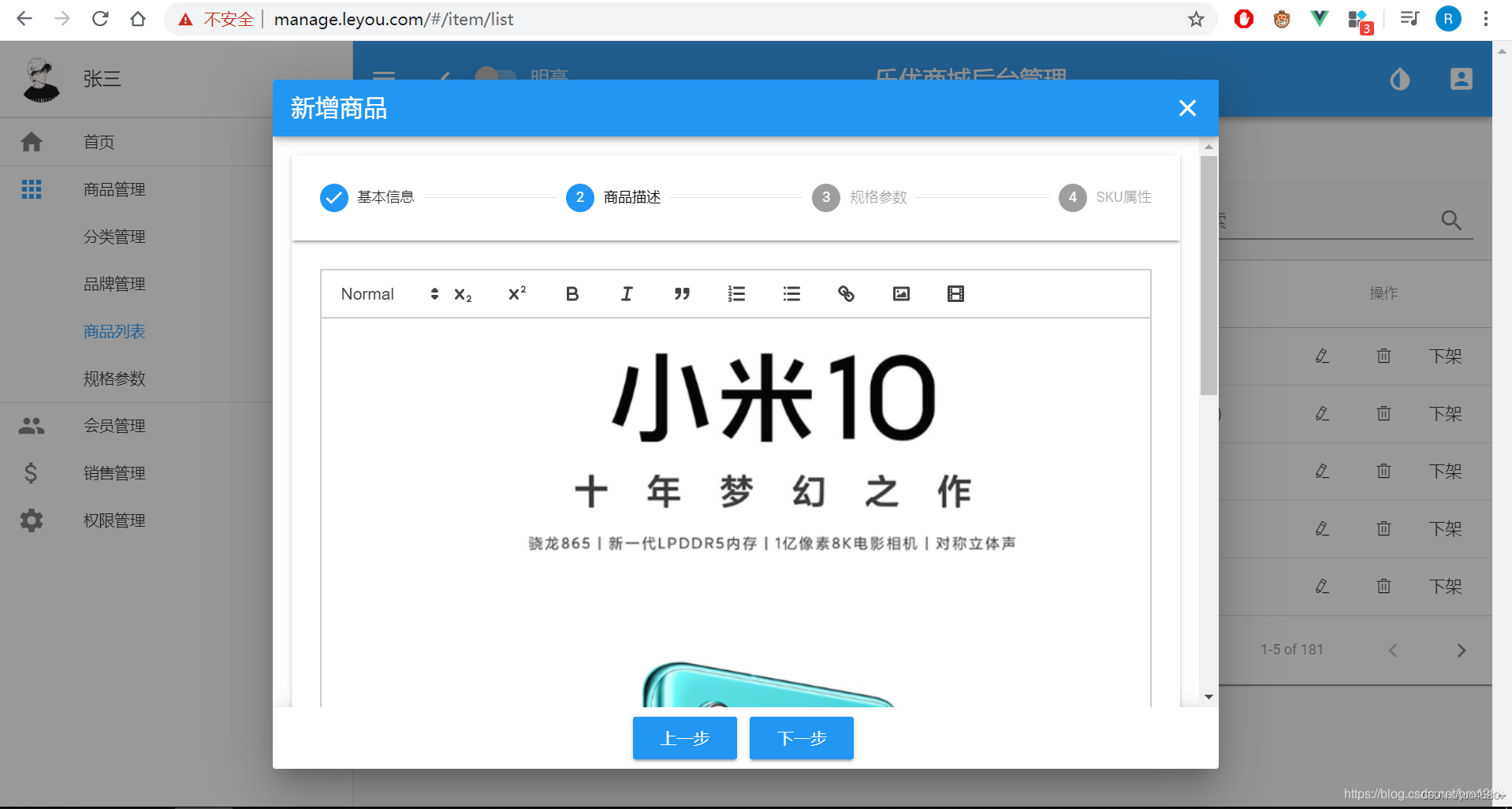
Task: Click the browser address bar URL
Action: 393,20
